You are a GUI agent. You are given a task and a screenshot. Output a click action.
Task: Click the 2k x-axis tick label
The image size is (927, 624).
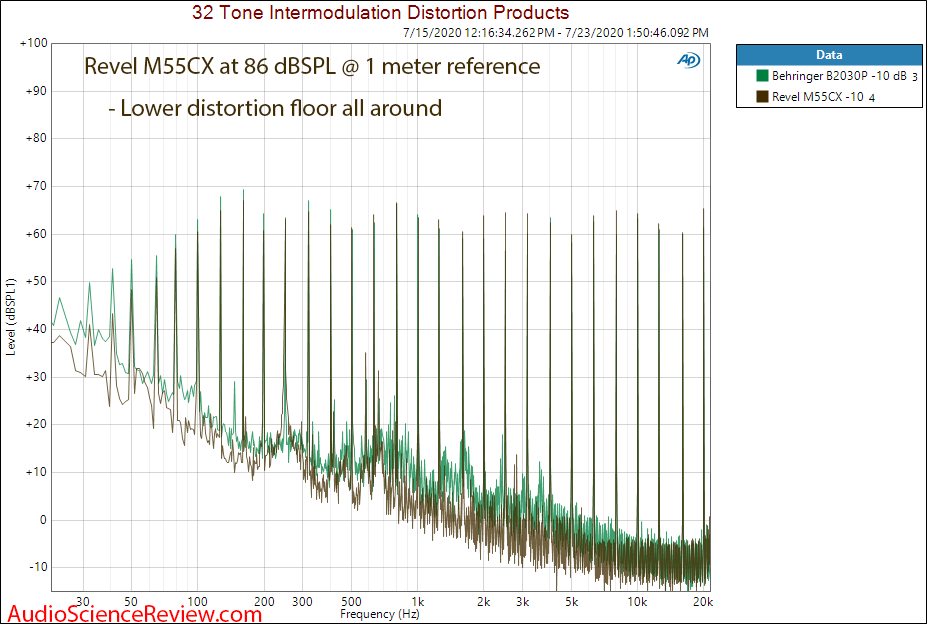[x=484, y=602]
